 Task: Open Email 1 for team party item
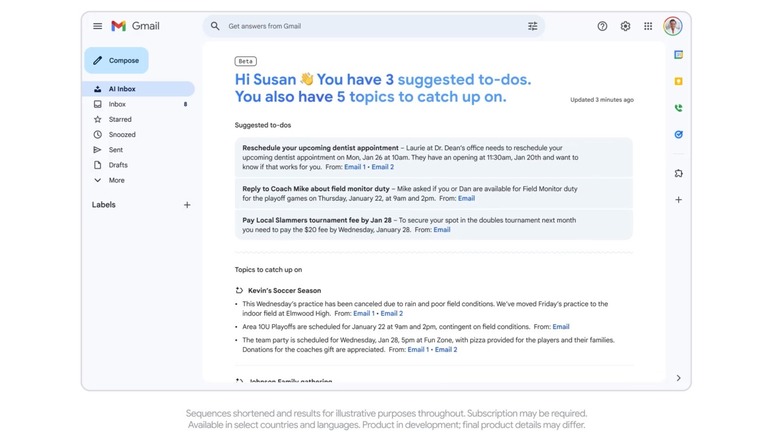click(x=418, y=349)
